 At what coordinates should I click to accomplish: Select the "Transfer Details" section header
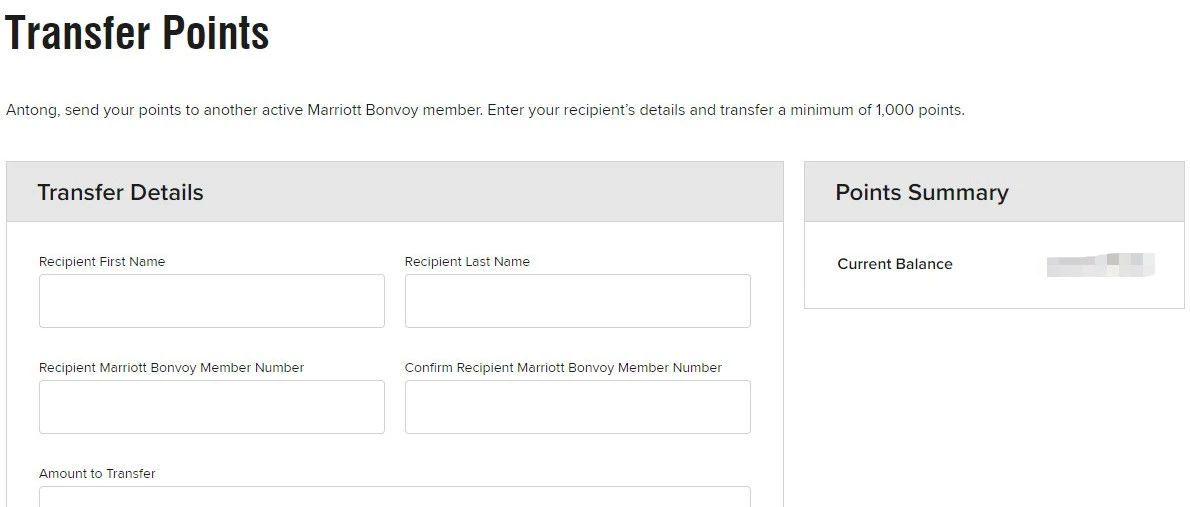click(x=120, y=193)
